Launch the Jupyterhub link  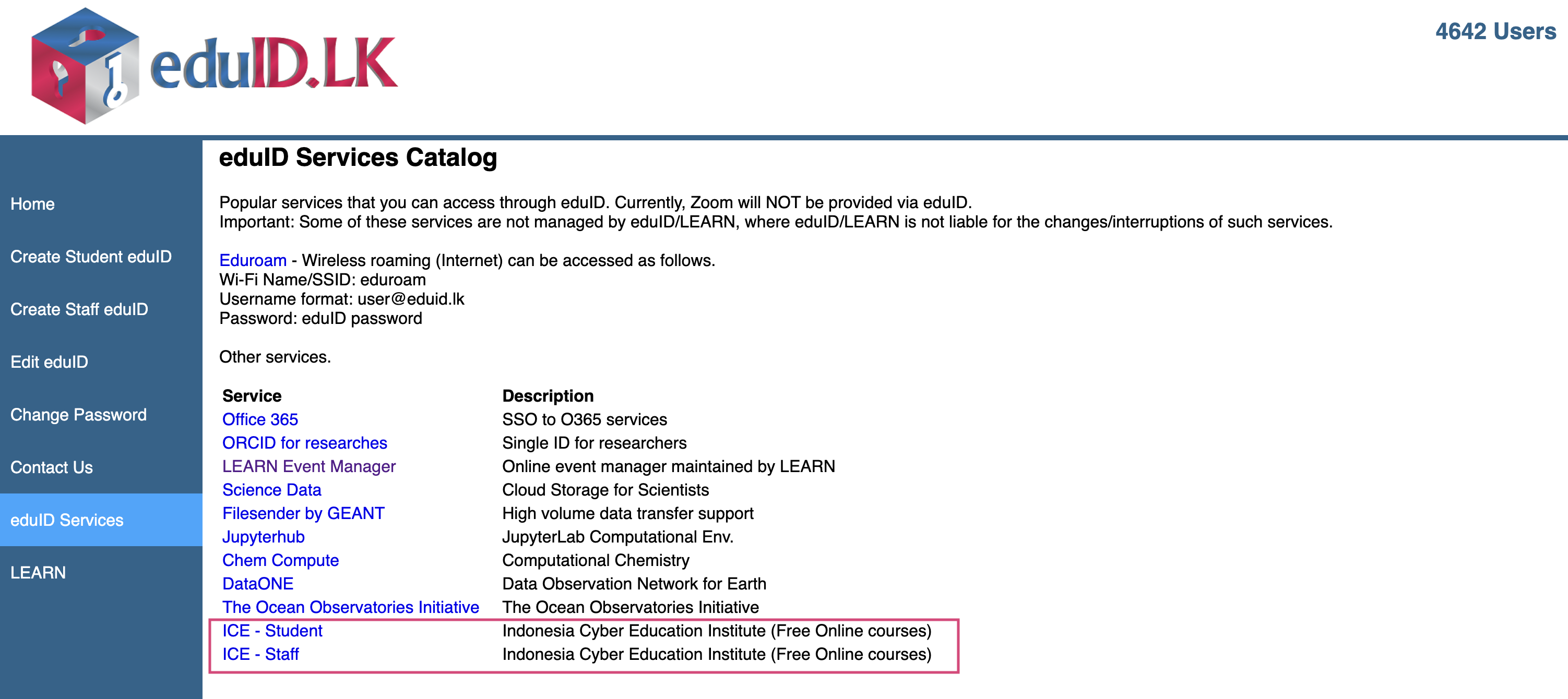coord(263,537)
